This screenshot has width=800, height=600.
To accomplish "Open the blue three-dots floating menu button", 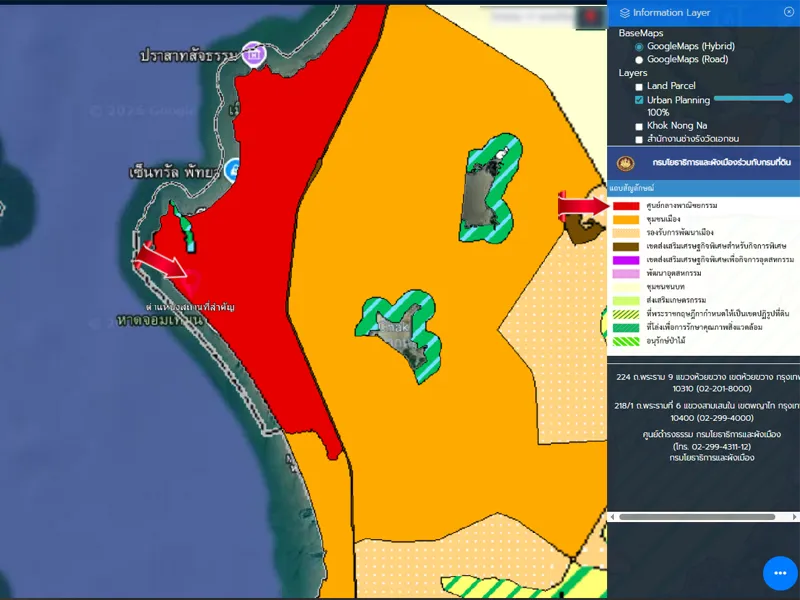I will coord(780,573).
